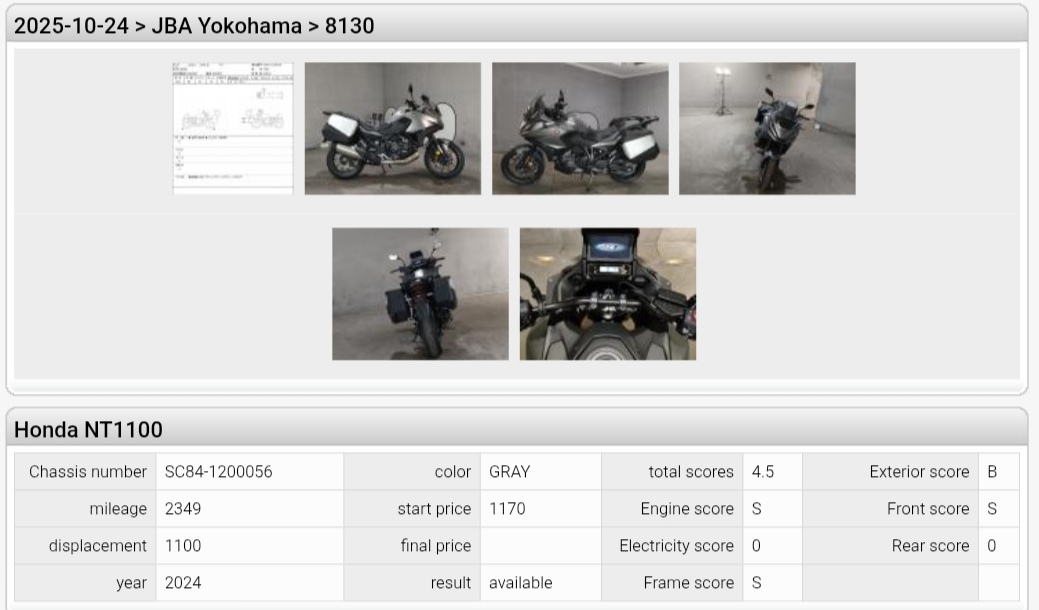Click the start price value 1170
Screen dimensions: 1039x610
[x=507, y=509]
